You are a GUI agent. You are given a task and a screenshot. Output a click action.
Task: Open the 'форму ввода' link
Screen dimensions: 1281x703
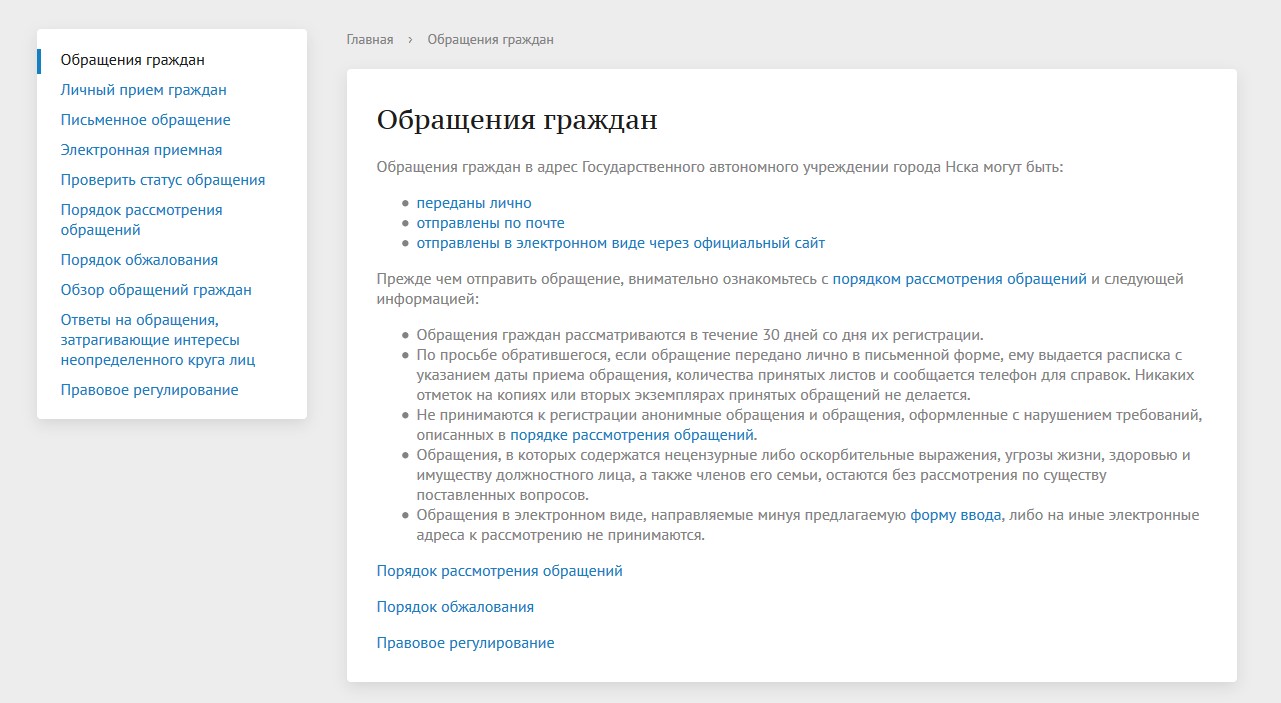(955, 515)
